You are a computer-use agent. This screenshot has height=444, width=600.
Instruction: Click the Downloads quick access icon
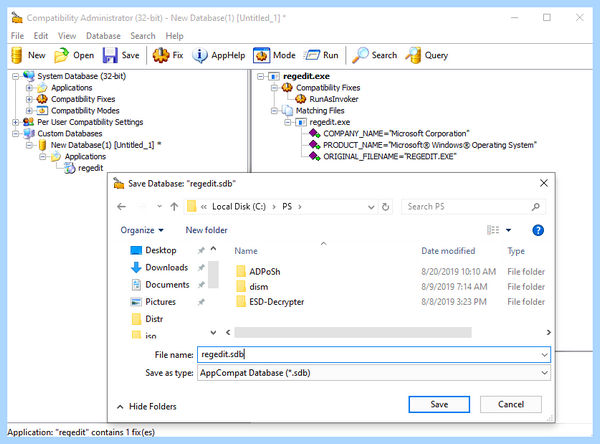(136, 267)
